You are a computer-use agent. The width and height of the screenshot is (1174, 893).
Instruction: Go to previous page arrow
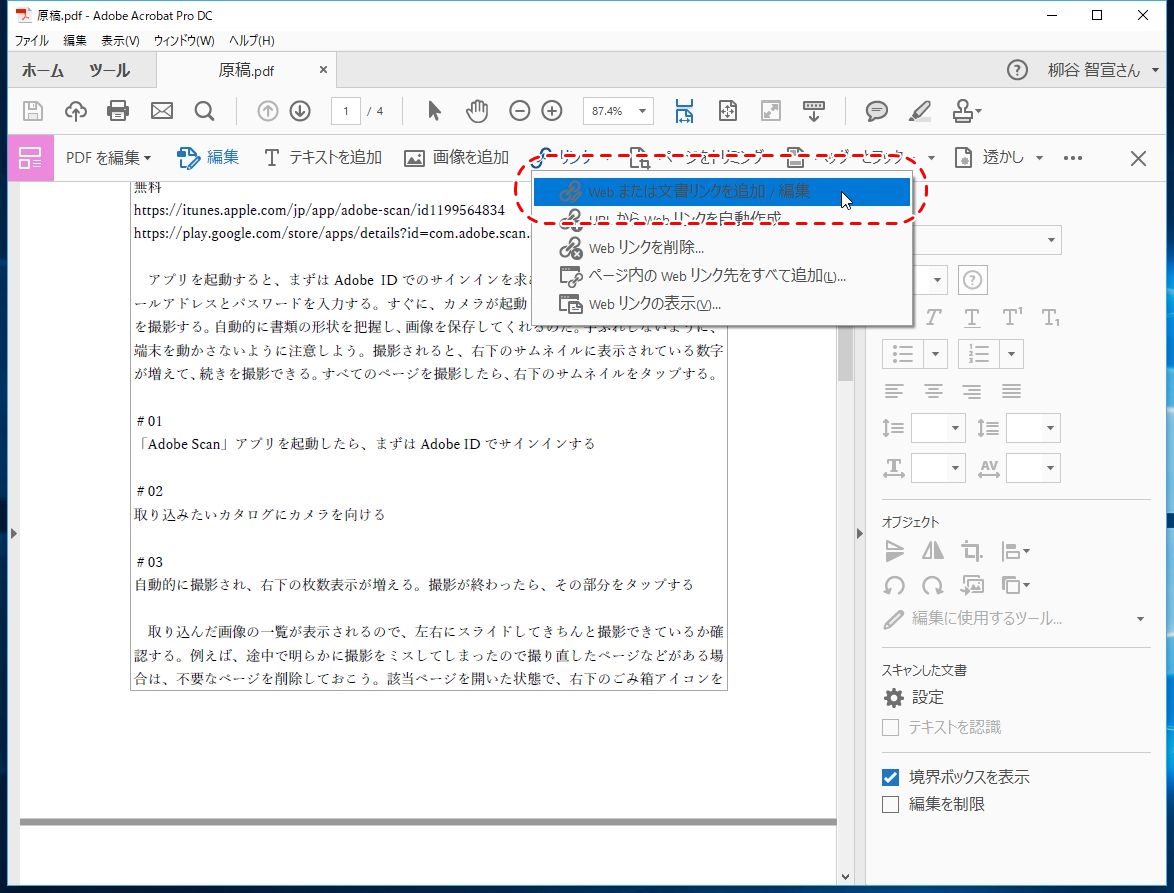coord(268,111)
